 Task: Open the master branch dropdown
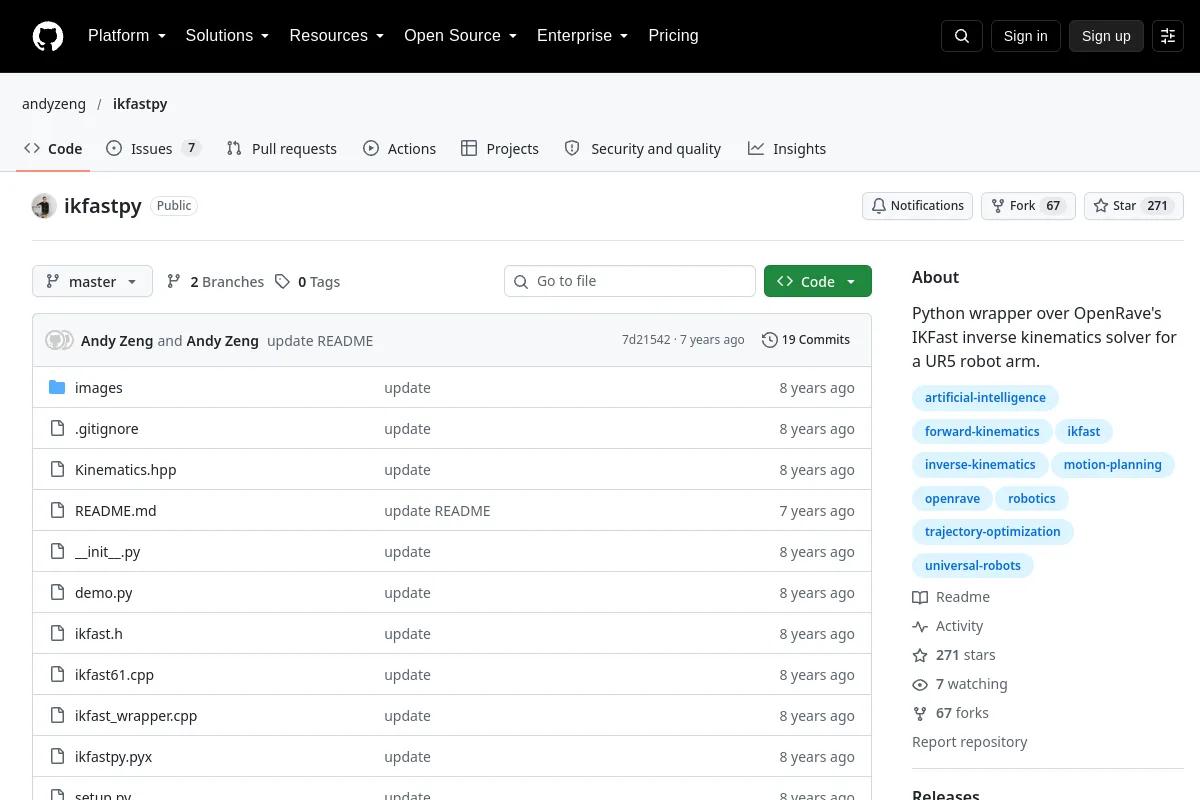(x=92, y=282)
